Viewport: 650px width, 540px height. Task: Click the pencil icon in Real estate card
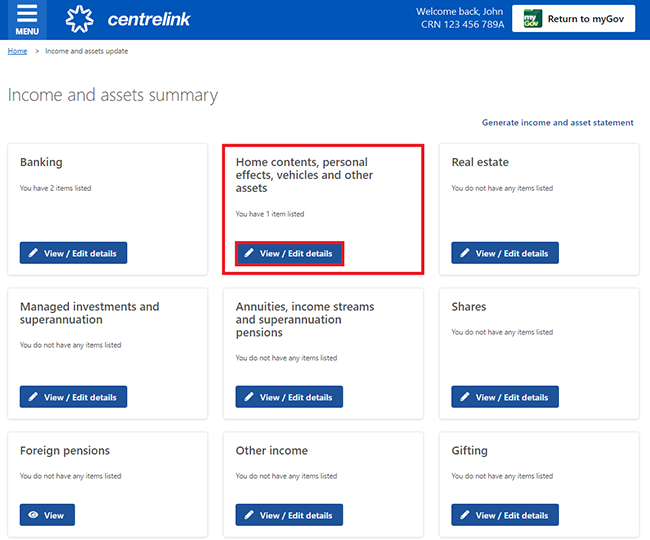465,253
